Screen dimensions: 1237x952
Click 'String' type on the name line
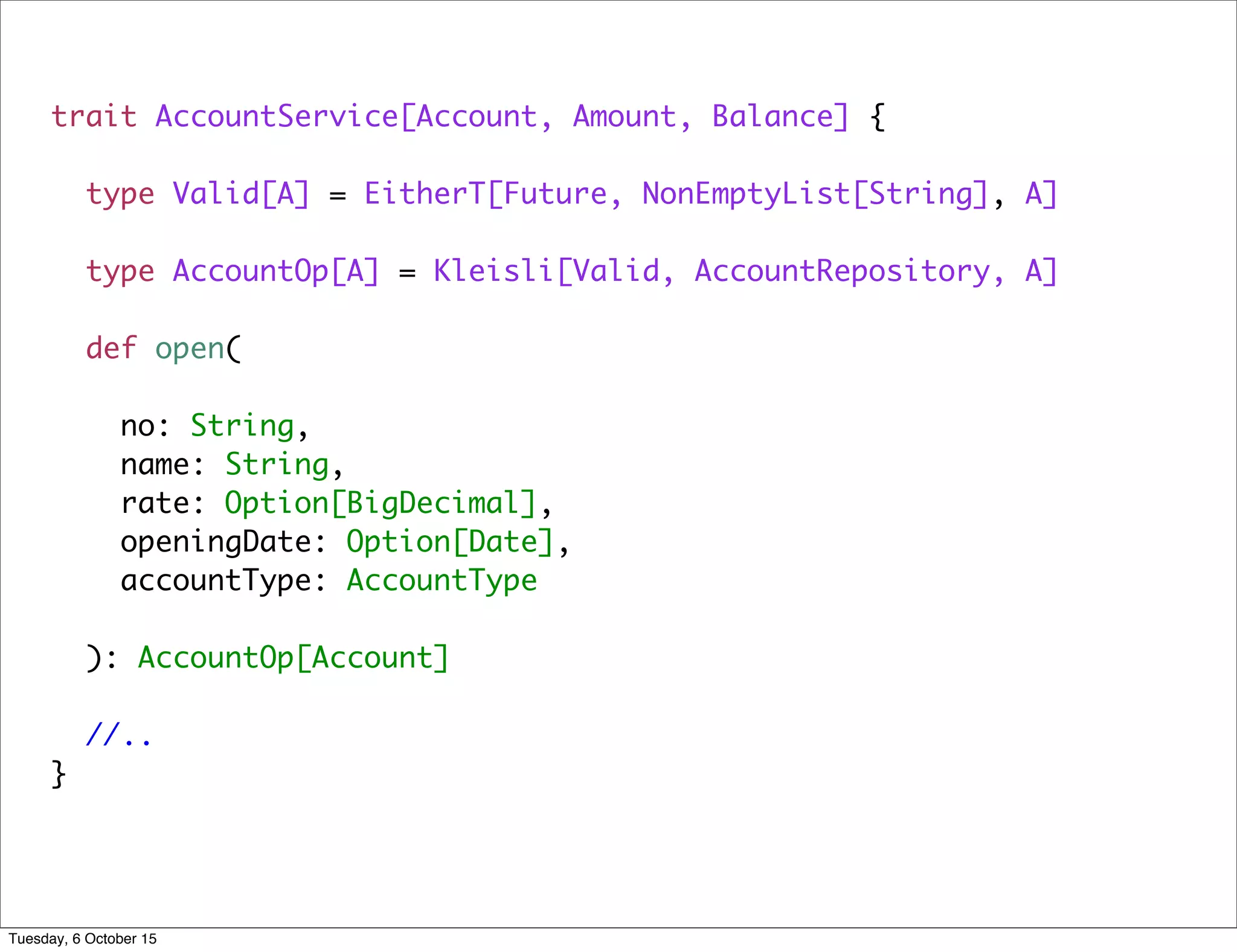coord(277,465)
